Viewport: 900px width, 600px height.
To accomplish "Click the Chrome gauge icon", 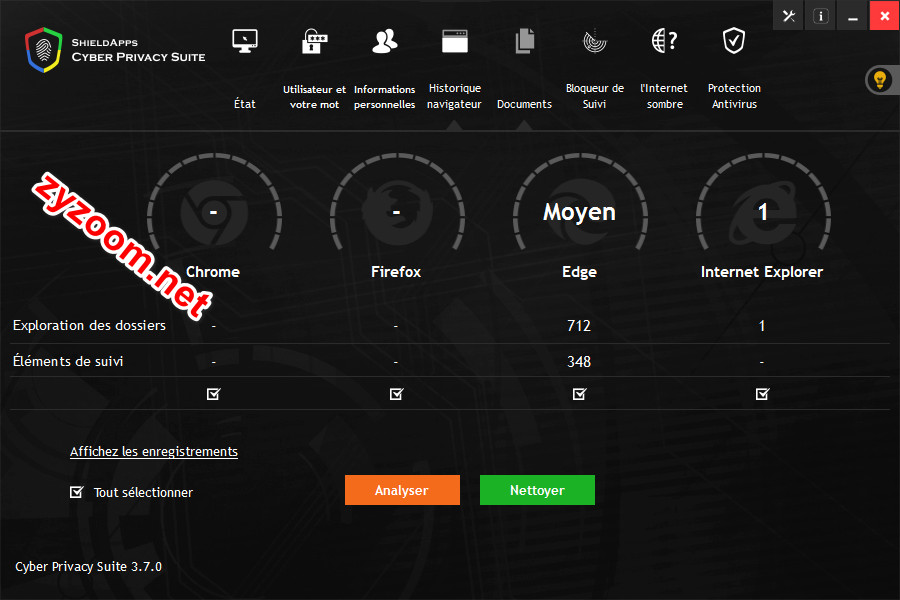I will point(214,202).
